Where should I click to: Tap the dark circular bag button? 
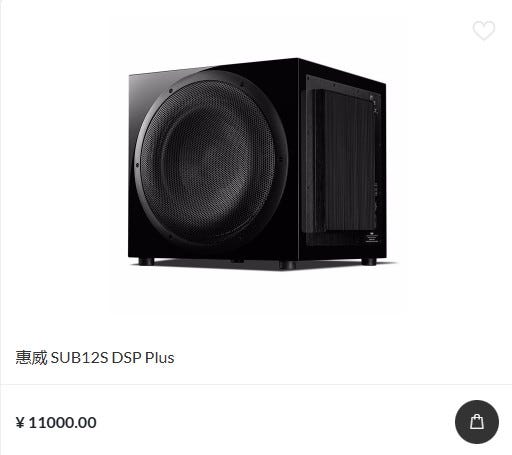point(477,422)
